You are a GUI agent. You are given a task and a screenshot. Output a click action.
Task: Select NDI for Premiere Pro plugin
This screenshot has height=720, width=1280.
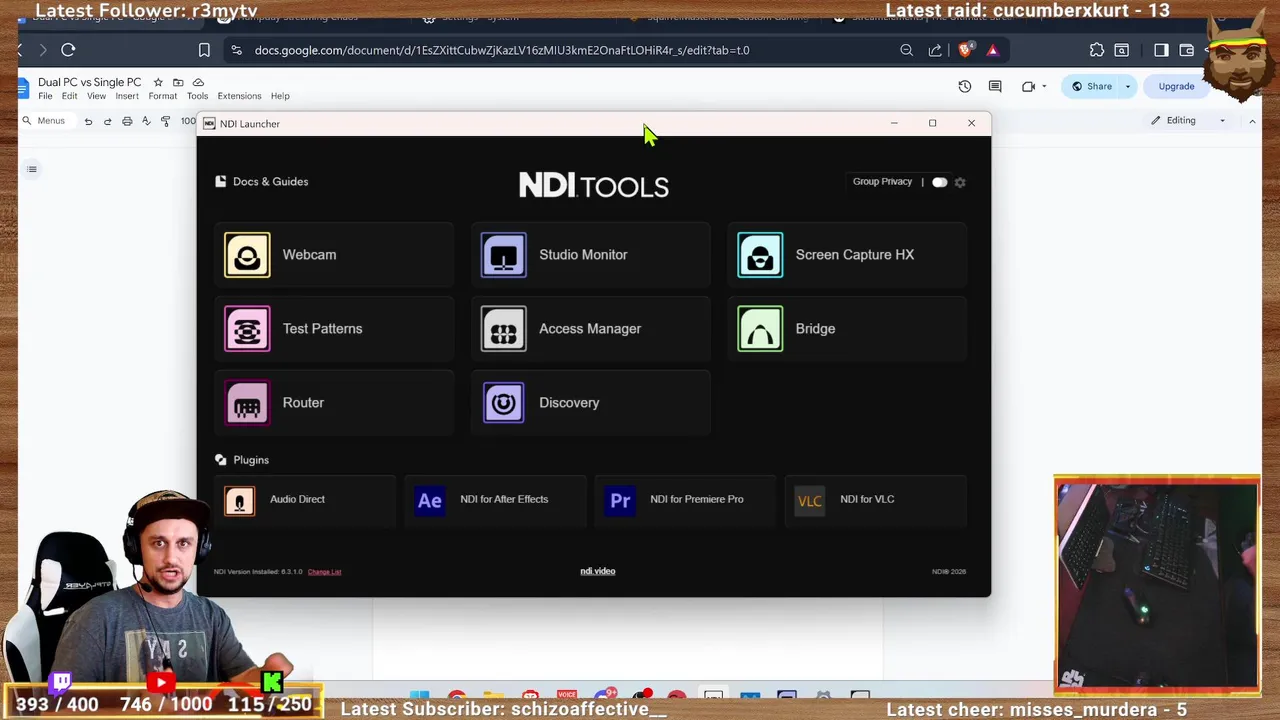[685, 500]
